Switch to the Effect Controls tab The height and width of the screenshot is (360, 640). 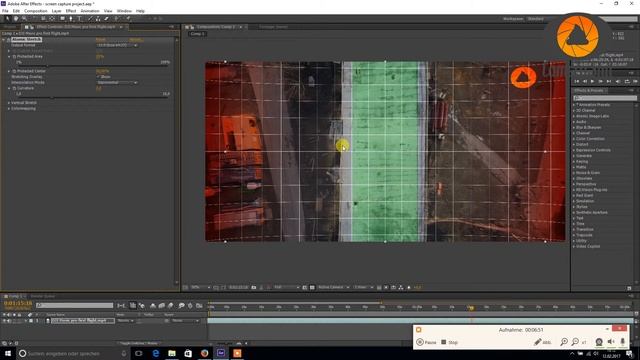pos(75,27)
